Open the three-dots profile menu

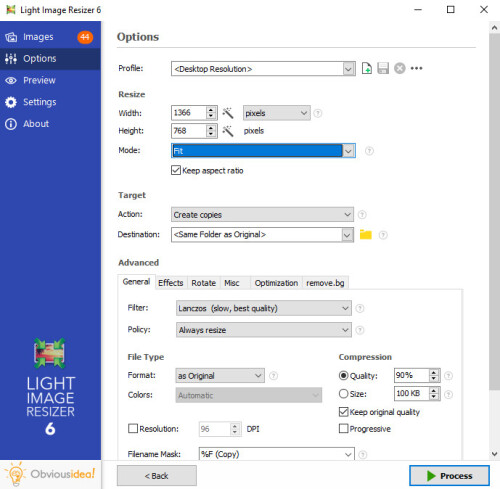coord(416,68)
